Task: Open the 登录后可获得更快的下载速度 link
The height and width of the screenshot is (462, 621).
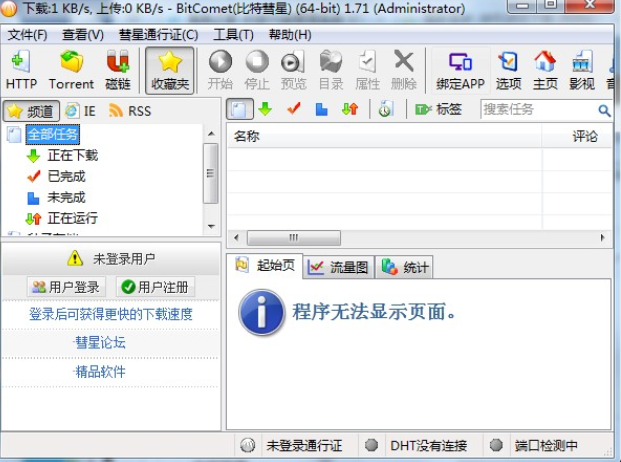Action: [x=111, y=314]
